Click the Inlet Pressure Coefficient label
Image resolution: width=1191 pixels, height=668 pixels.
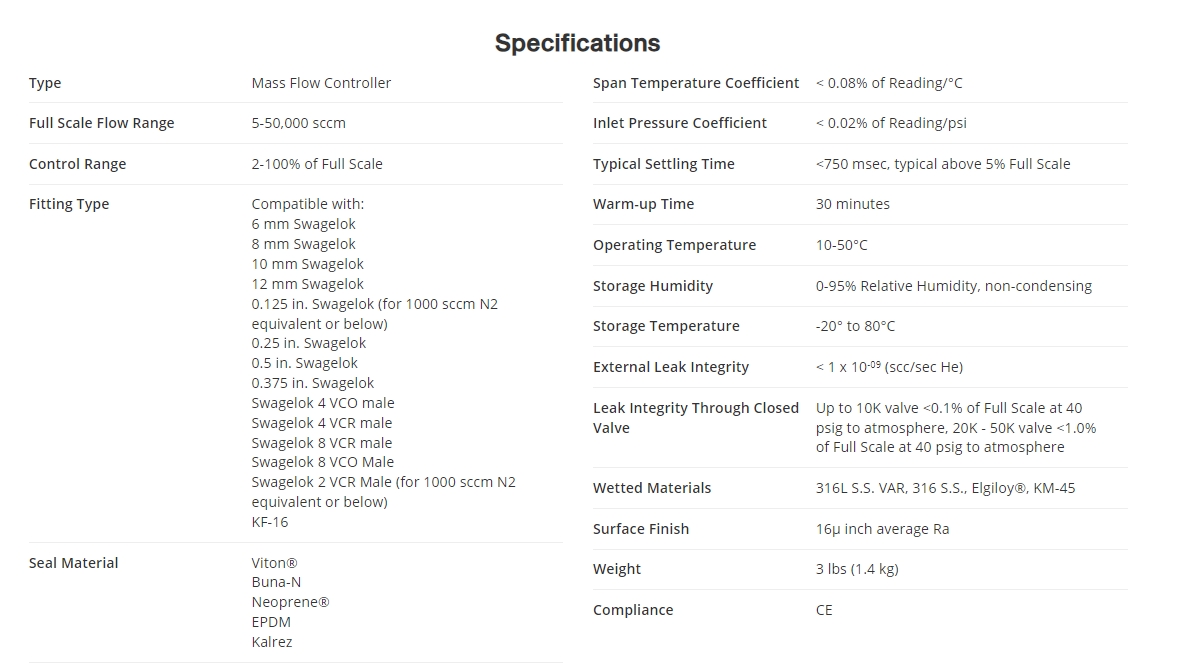(679, 123)
